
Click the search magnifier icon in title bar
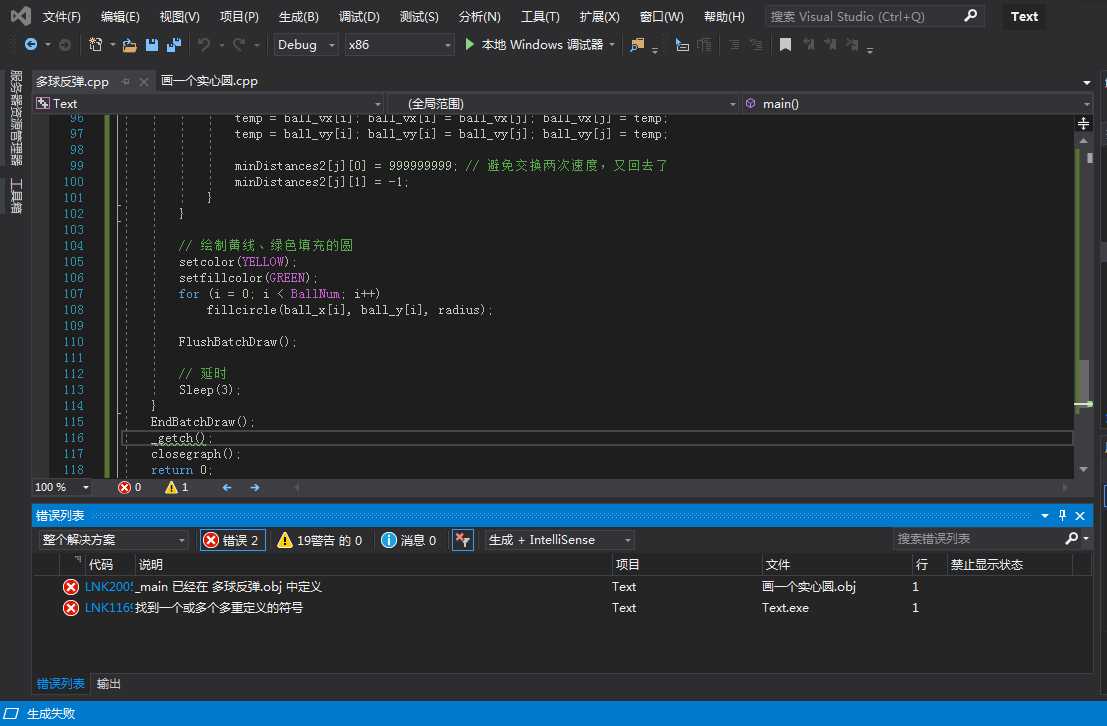[971, 16]
